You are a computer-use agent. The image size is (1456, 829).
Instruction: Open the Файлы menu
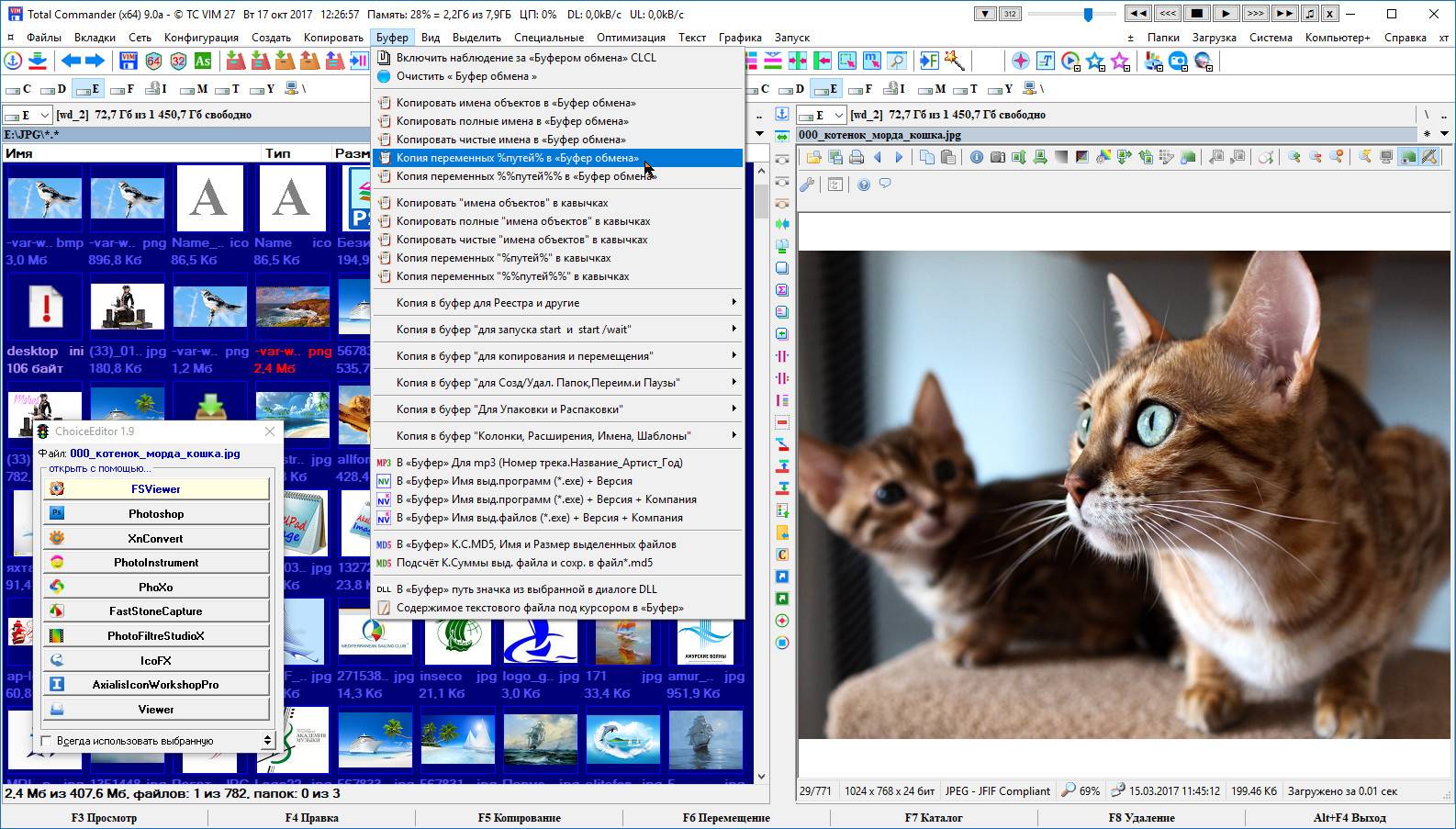click(44, 38)
